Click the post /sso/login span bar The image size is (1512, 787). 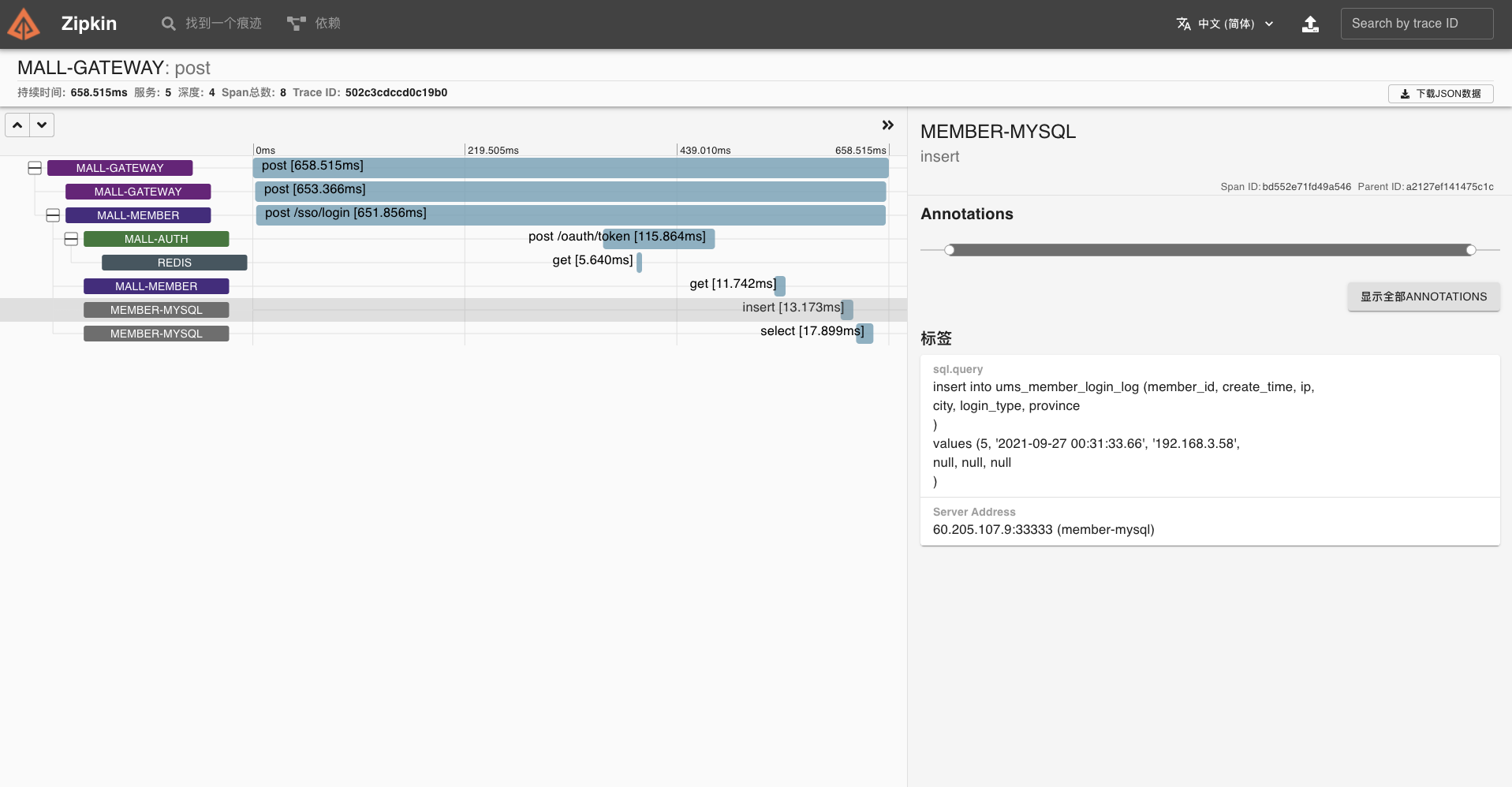[x=570, y=214]
